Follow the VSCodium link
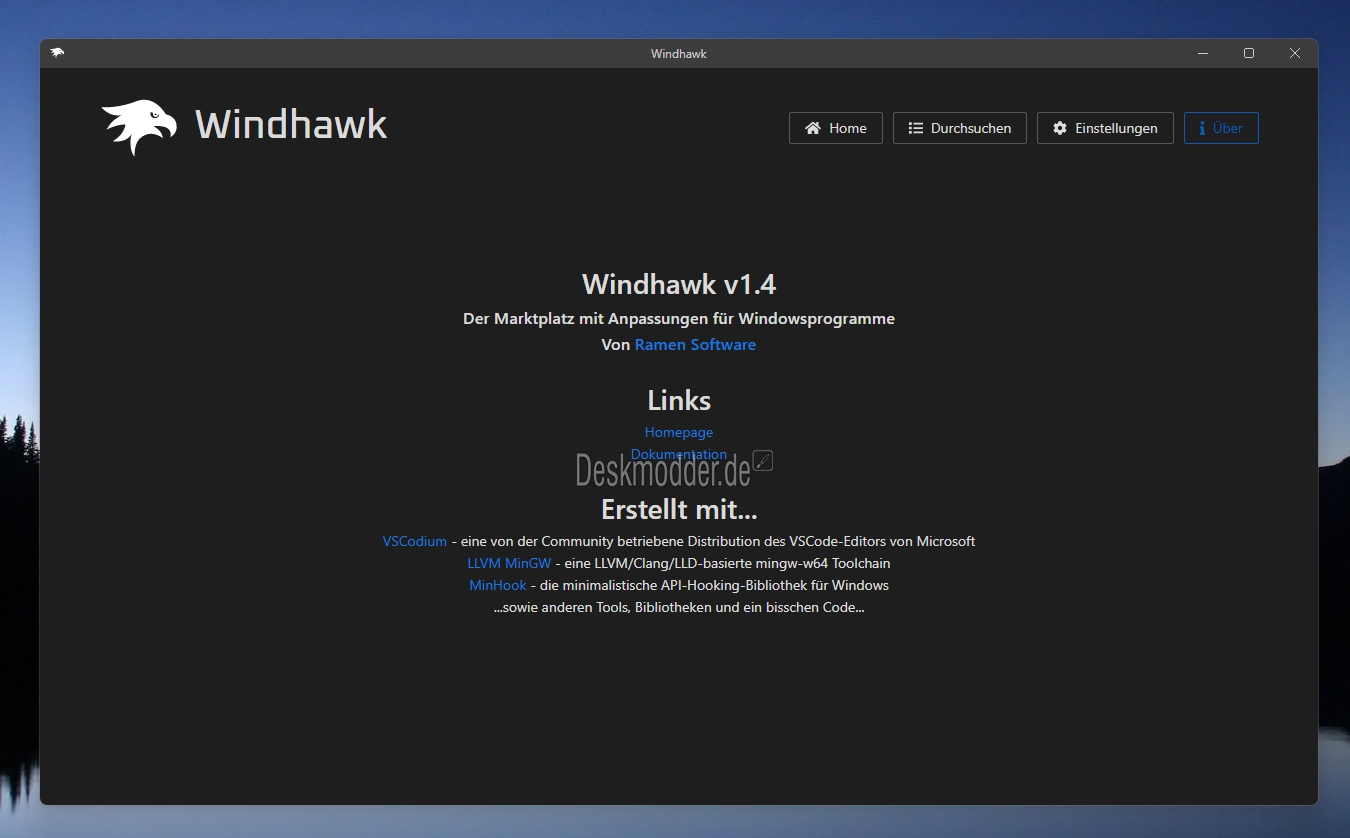 point(415,541)
